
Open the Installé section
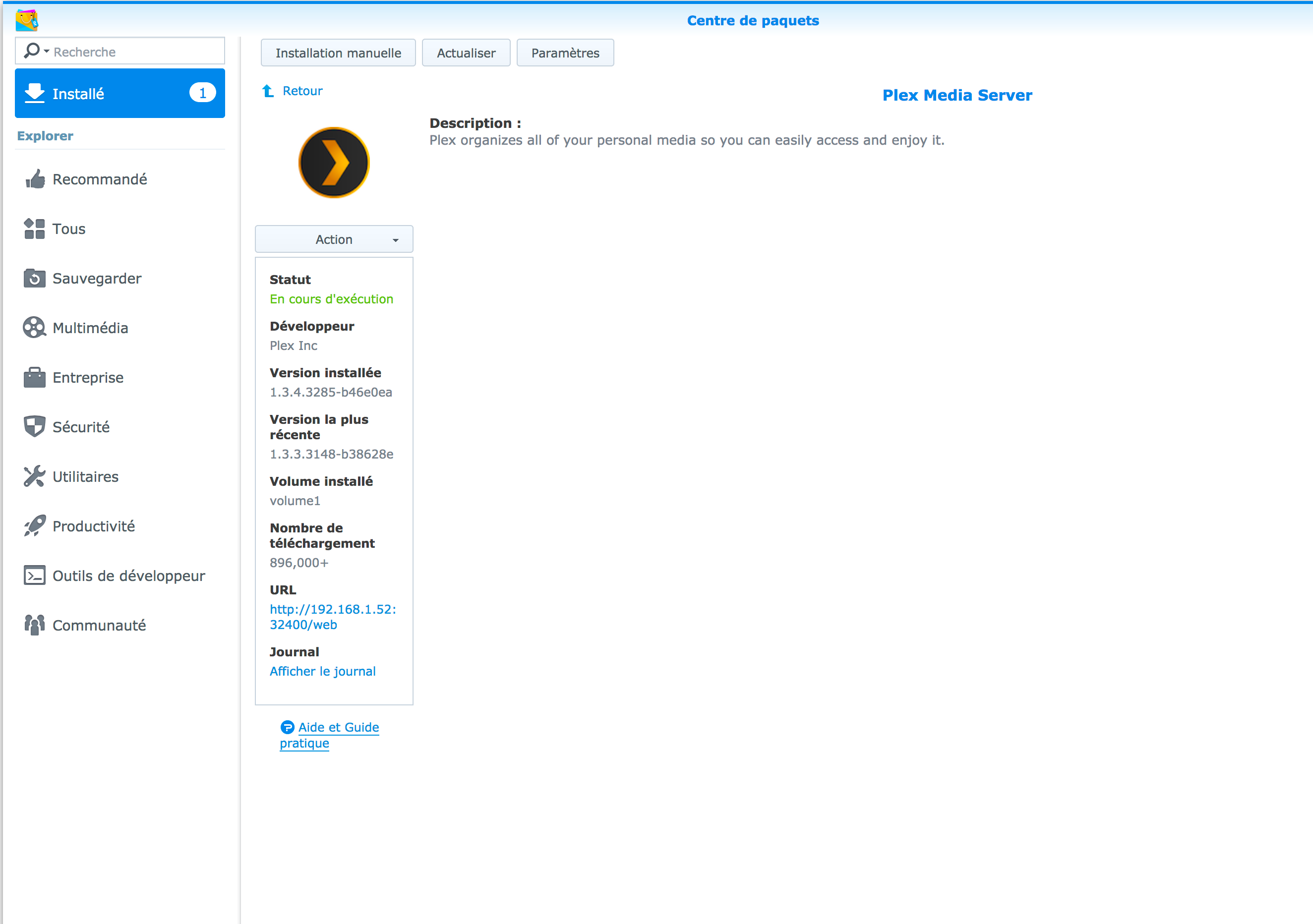click(120, 93)
